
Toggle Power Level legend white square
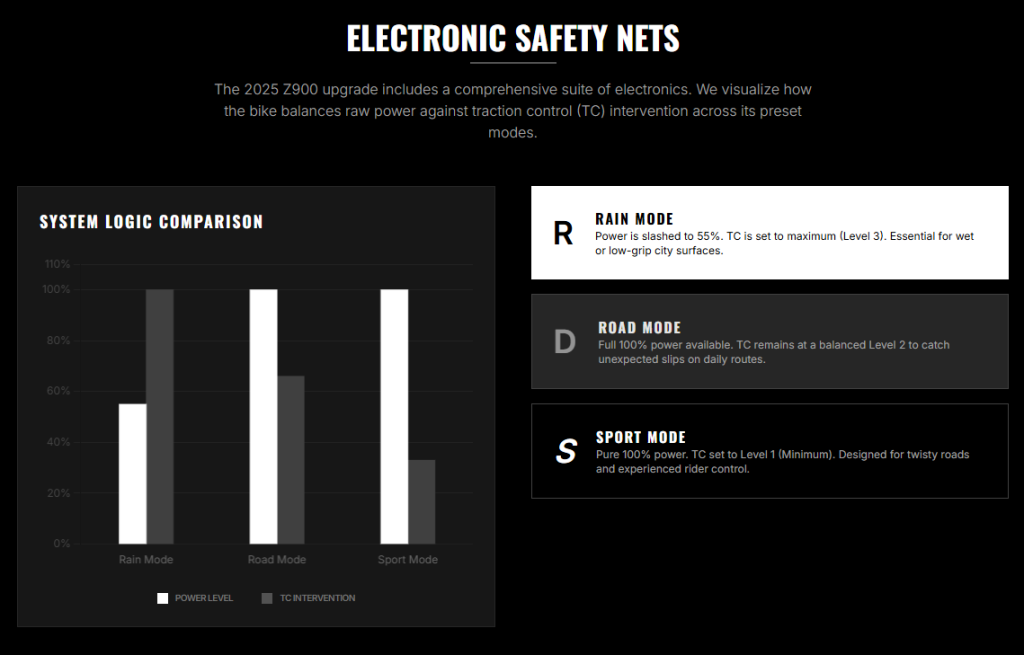(x=163, y=598)
